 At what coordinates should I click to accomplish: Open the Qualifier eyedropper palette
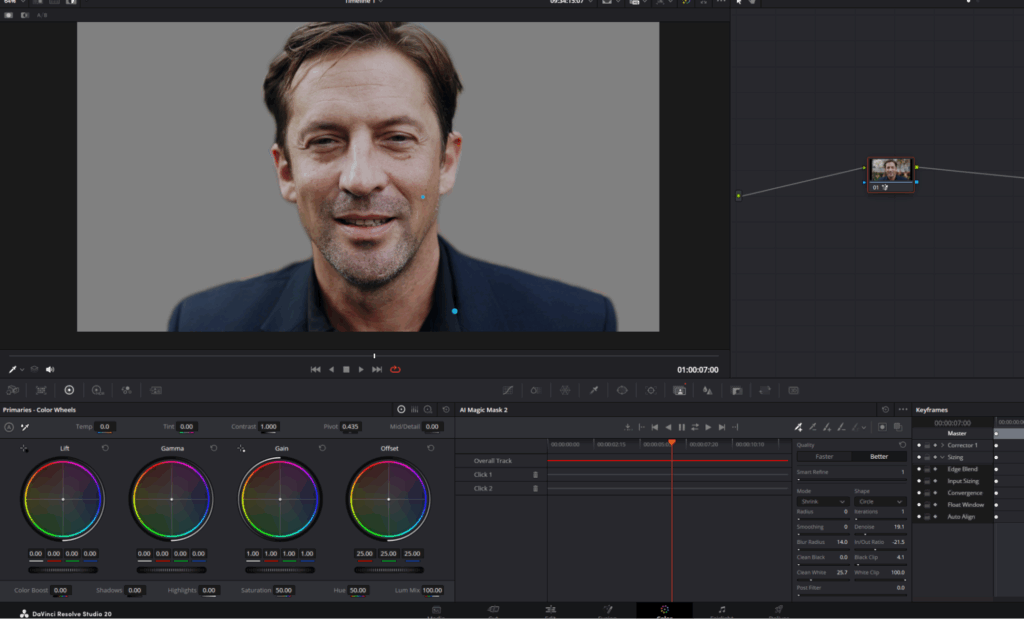coord(594,390)
